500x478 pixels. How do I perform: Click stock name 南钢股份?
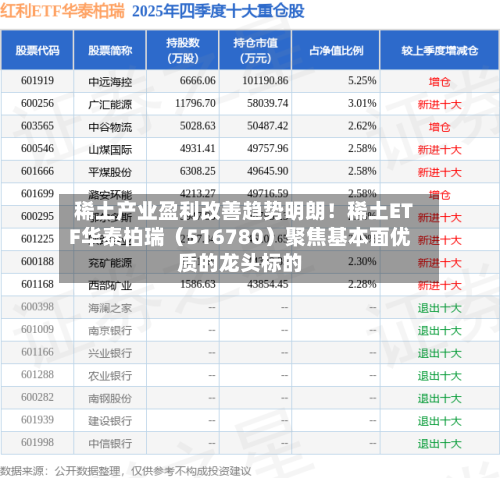coord(110,399)
